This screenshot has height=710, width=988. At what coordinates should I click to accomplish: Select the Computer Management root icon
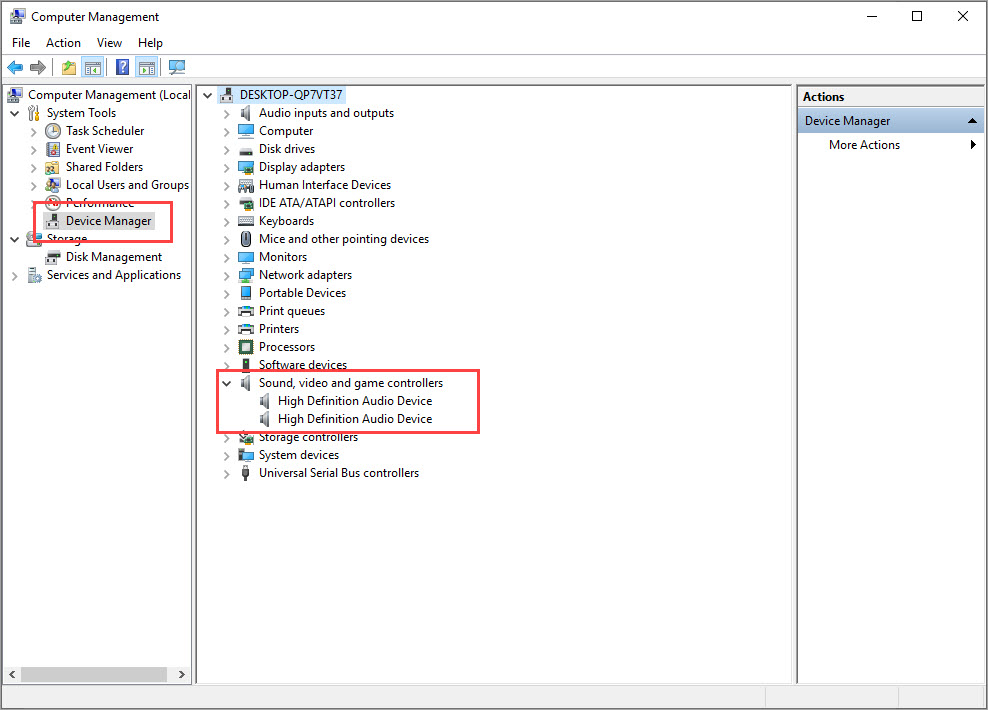14,94
